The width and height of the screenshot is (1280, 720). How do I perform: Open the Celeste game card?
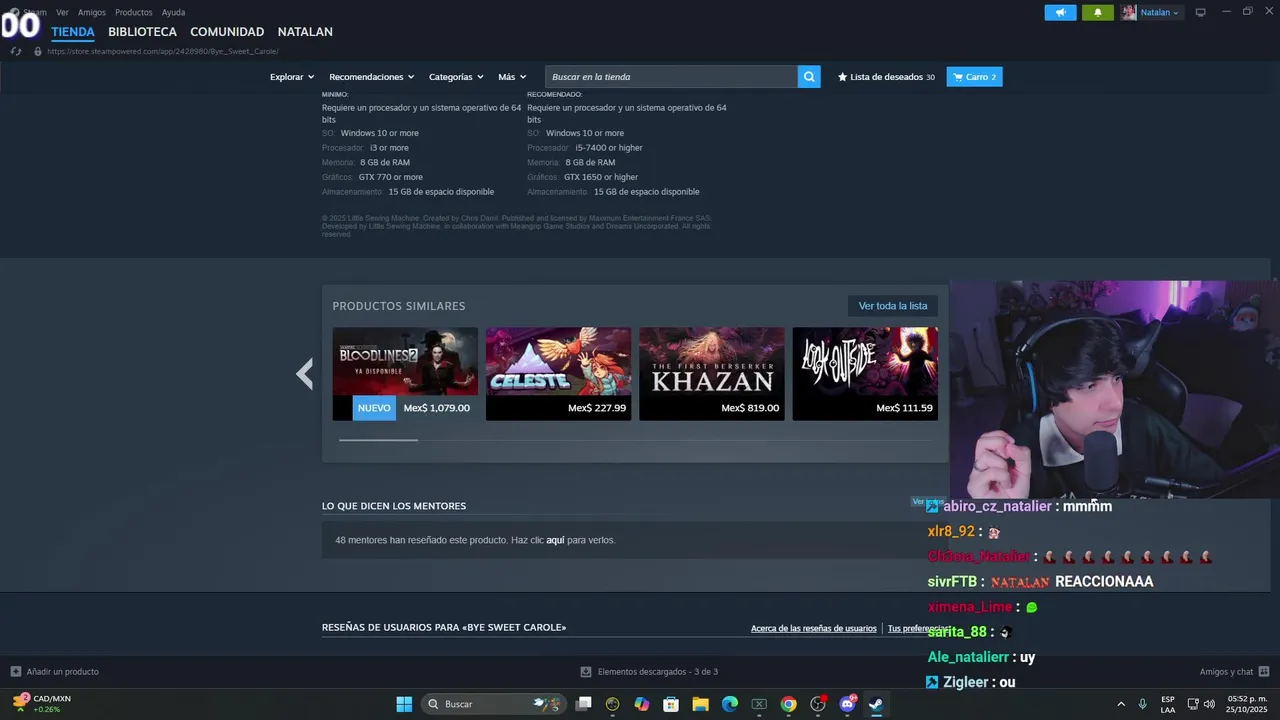(x=558, y=374)
